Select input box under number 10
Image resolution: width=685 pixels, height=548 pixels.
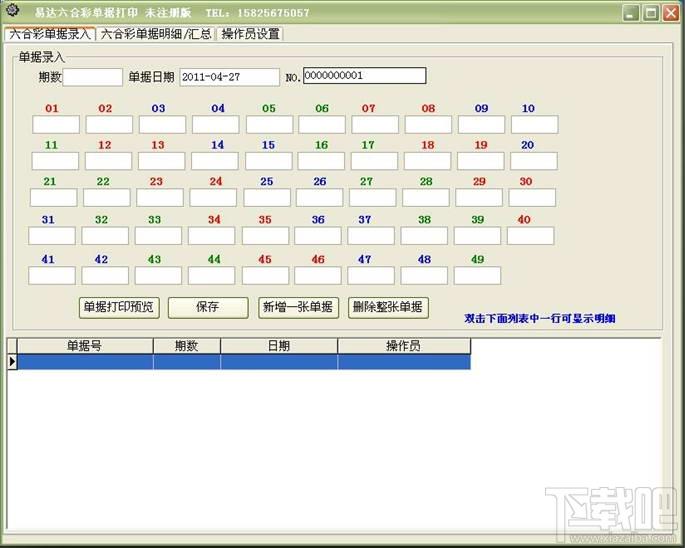coord(534,125)
